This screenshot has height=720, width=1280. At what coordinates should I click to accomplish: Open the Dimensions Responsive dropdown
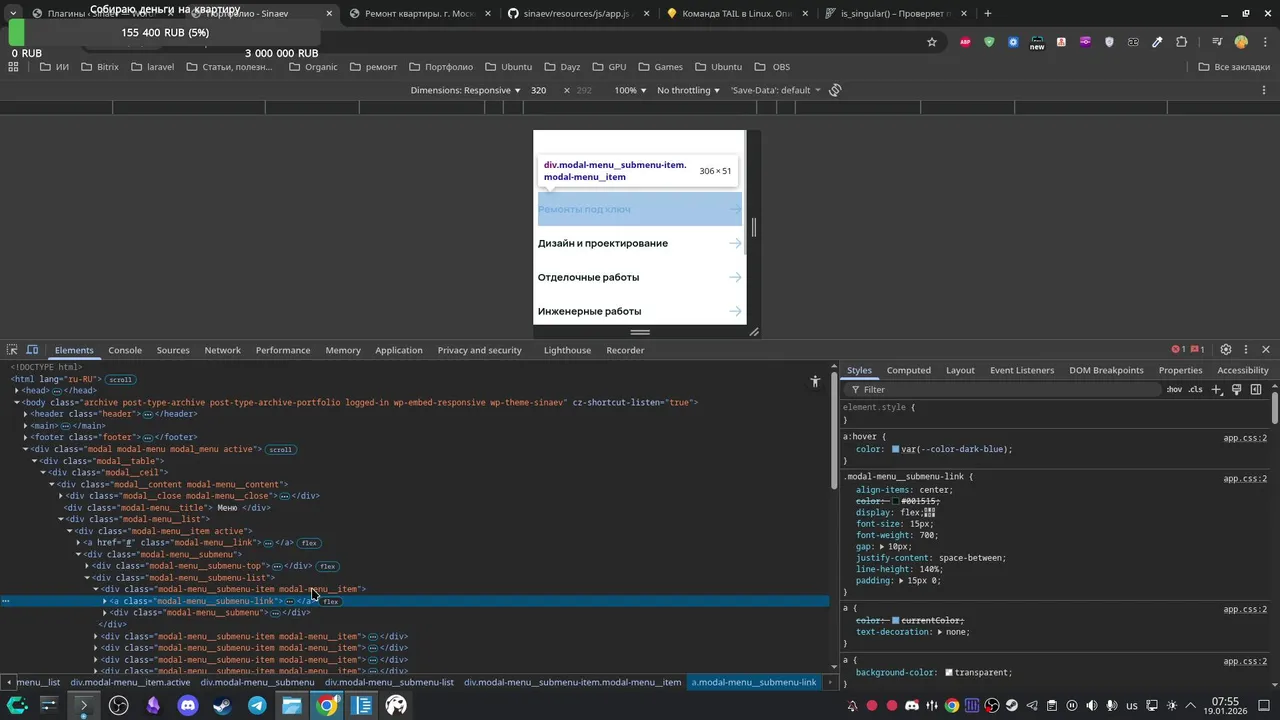tap(465, 90)
